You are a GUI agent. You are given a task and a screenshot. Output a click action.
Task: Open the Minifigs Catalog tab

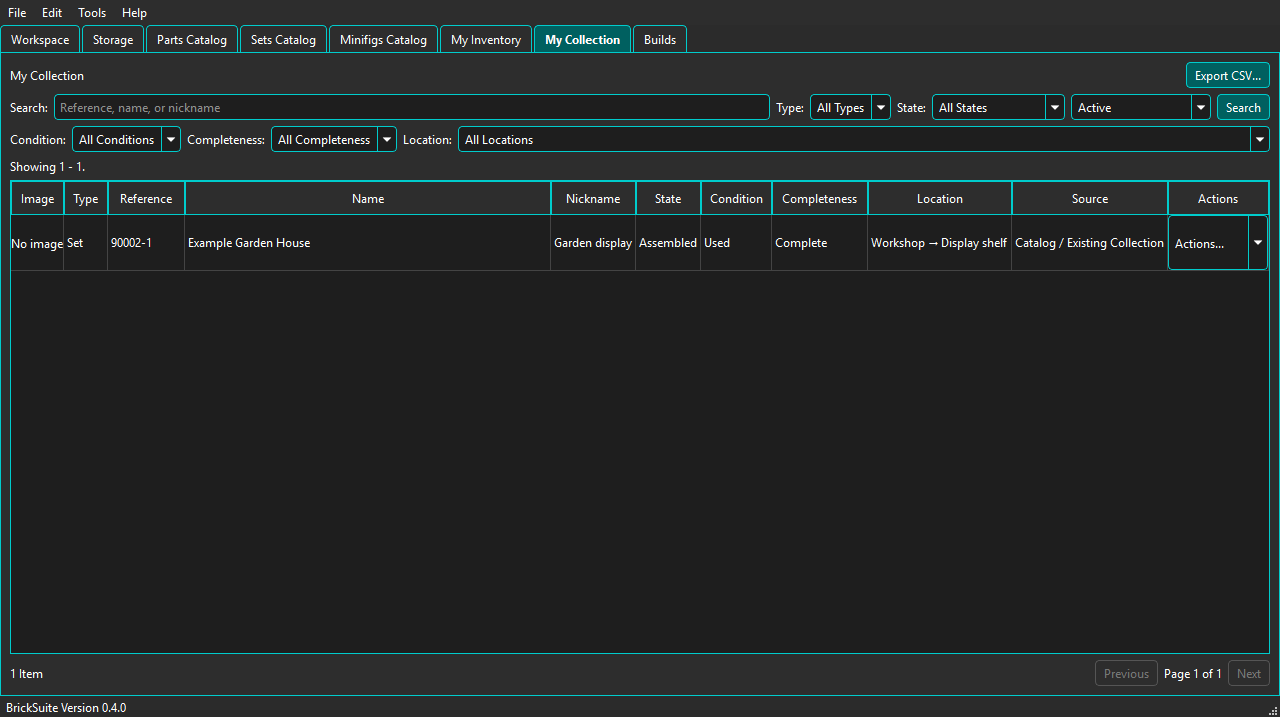[x=383, y=40]
